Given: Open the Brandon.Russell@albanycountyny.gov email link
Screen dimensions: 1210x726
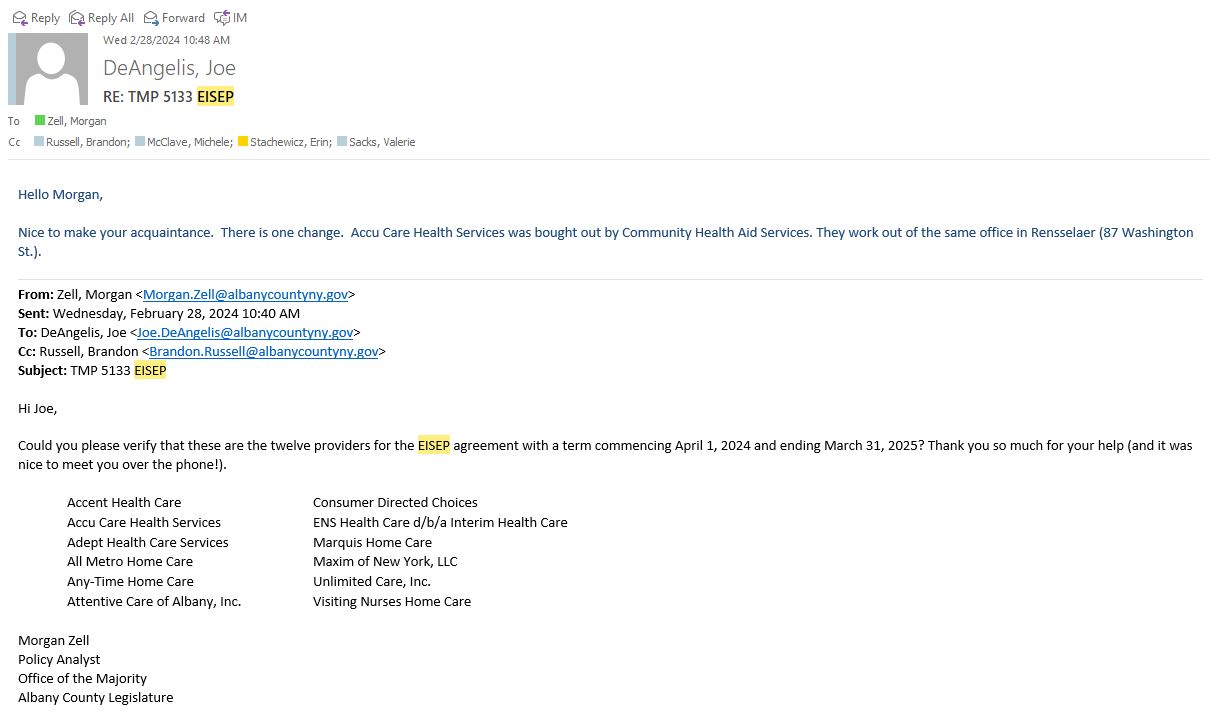Looking at the screenshot, I should point(263,352).
